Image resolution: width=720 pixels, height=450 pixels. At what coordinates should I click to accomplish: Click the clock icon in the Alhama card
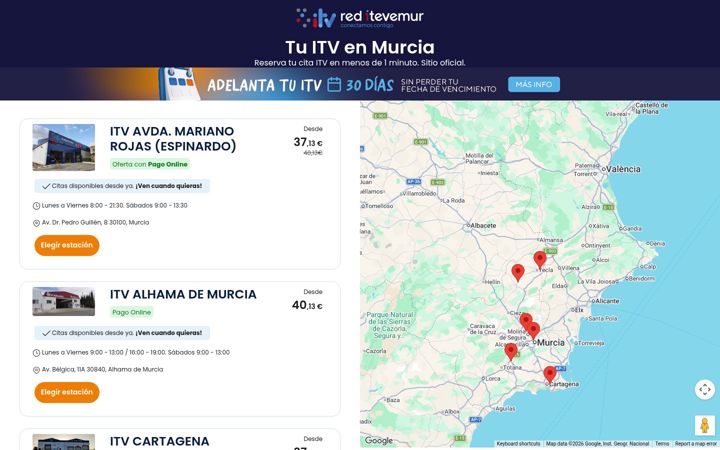tap(36, 353)
